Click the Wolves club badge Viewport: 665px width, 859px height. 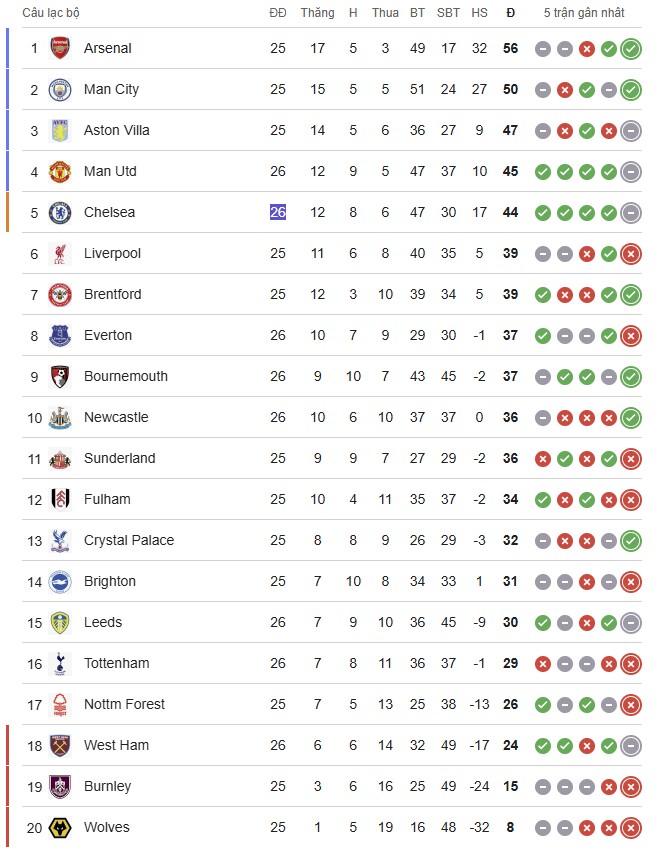(x=61, y=828)
